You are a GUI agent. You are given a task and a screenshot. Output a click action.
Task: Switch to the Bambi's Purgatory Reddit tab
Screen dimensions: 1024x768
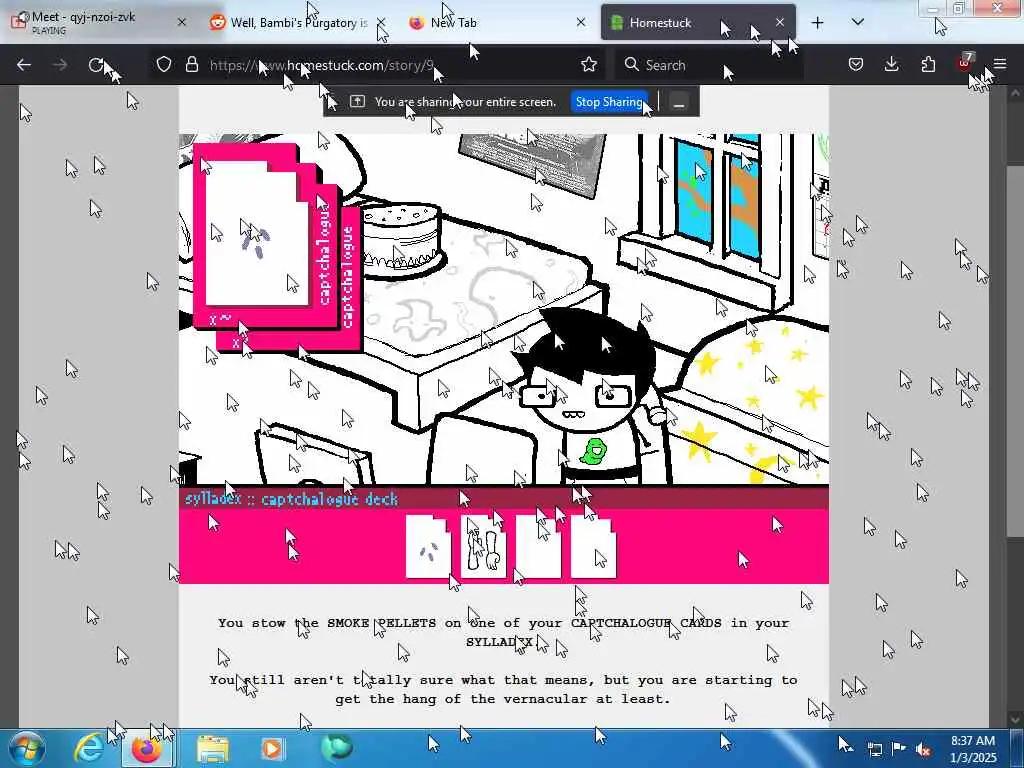point(290,23)
